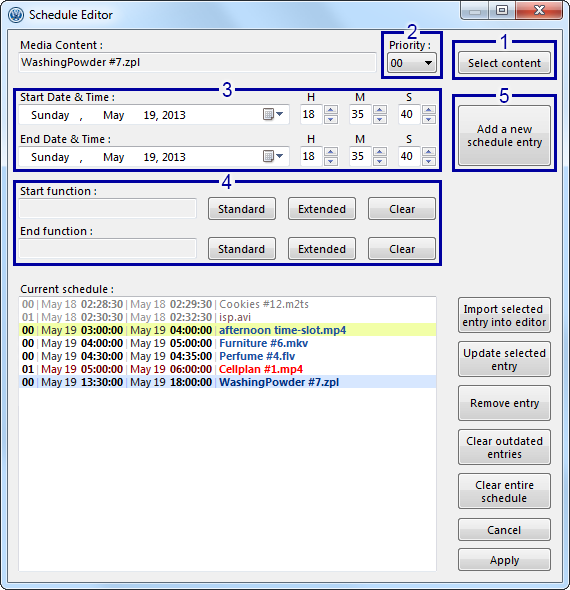Viewport: 570px width, 590px height.
Task: Decrease the start minute with down arrow
Action: (380, 119)
